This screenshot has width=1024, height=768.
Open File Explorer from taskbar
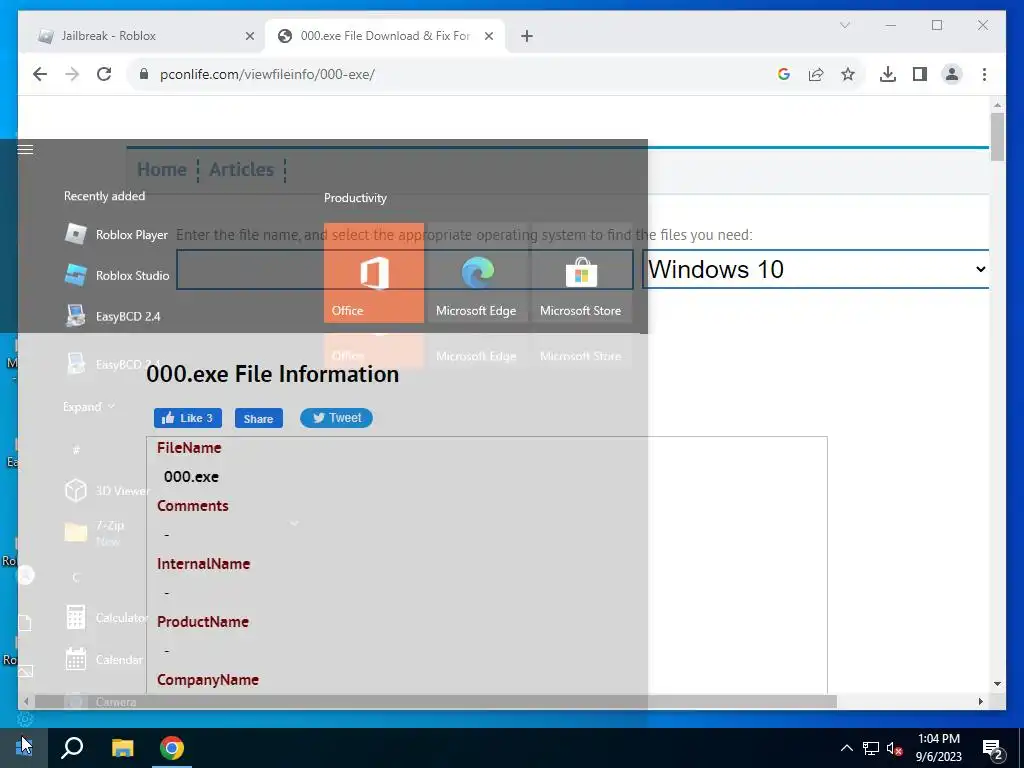[122, 748]
